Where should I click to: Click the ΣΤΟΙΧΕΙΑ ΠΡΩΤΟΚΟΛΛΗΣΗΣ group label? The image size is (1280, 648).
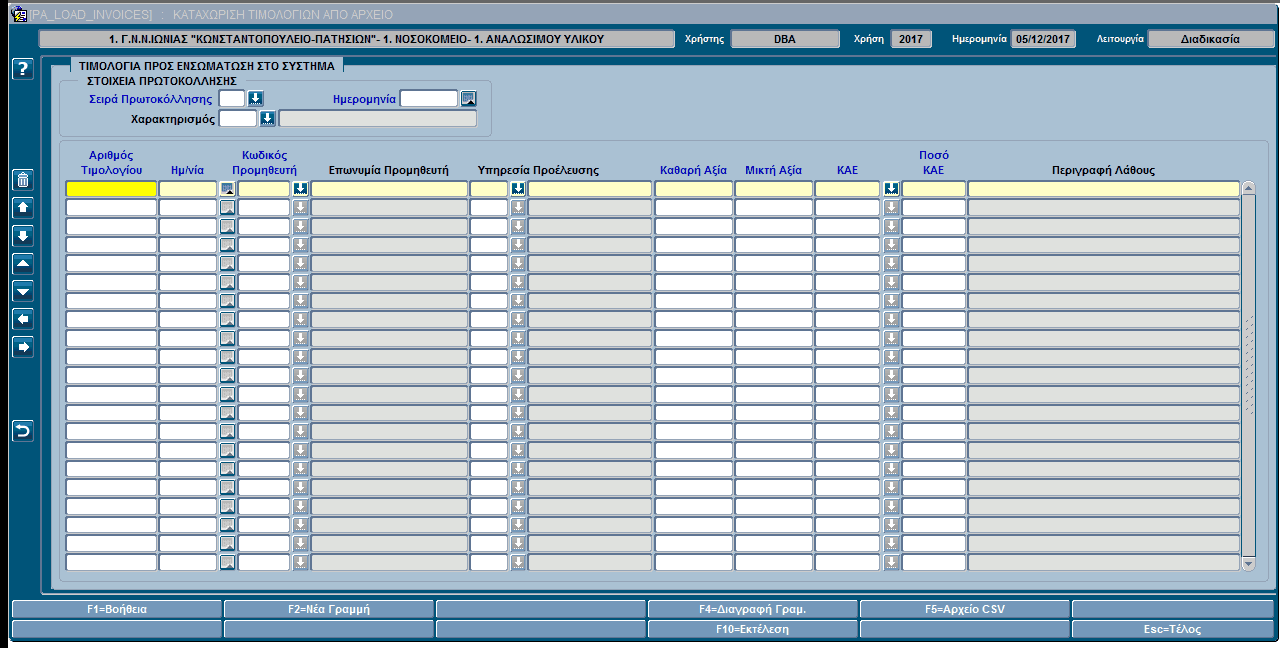161,80
